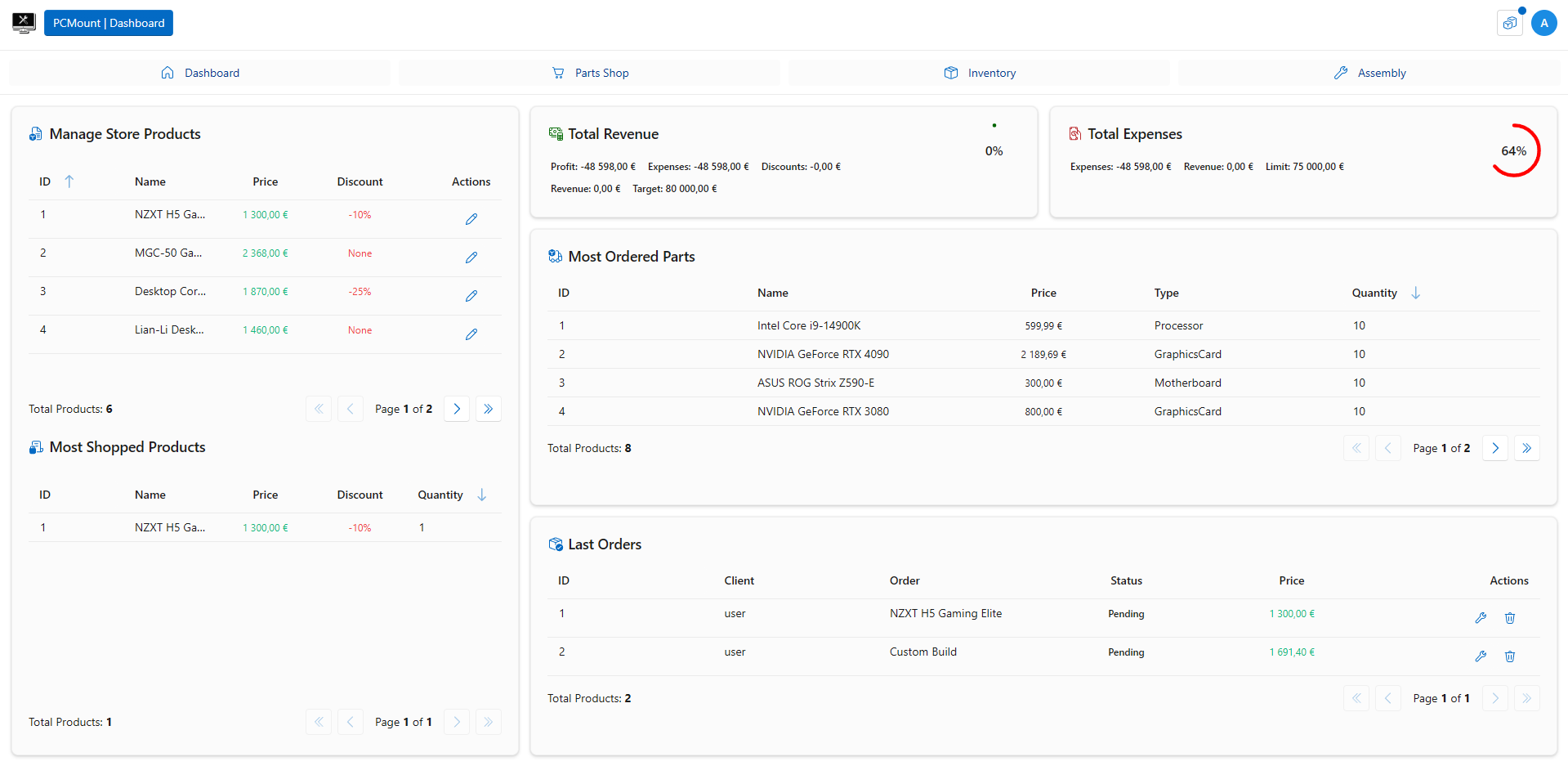Viewport: 1568px width, 766px height.
Task: Sort Last Orders by Status column
Action: [x=1126, y=580]
